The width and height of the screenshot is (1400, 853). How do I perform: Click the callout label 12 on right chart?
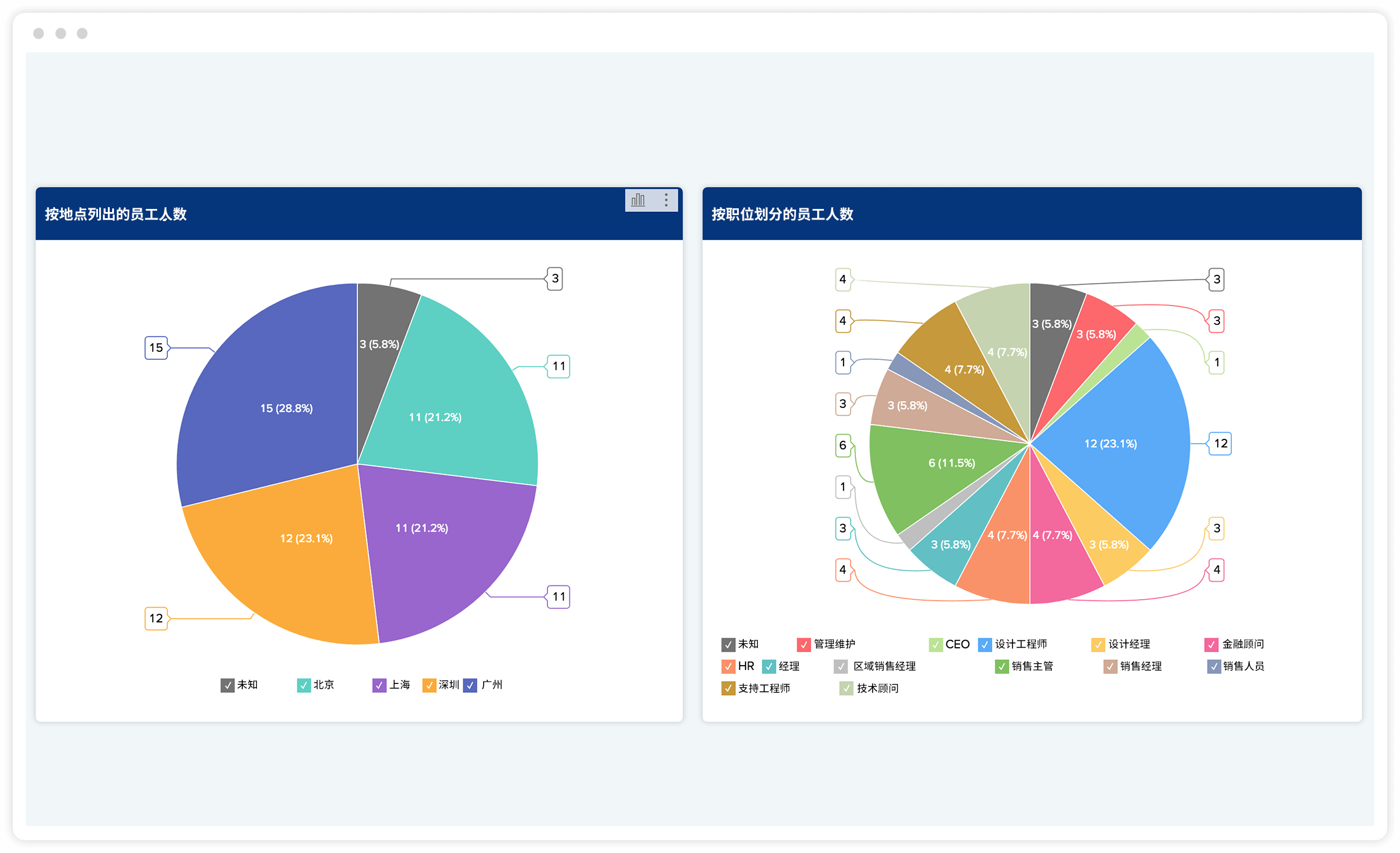[x=1220, y=444]
